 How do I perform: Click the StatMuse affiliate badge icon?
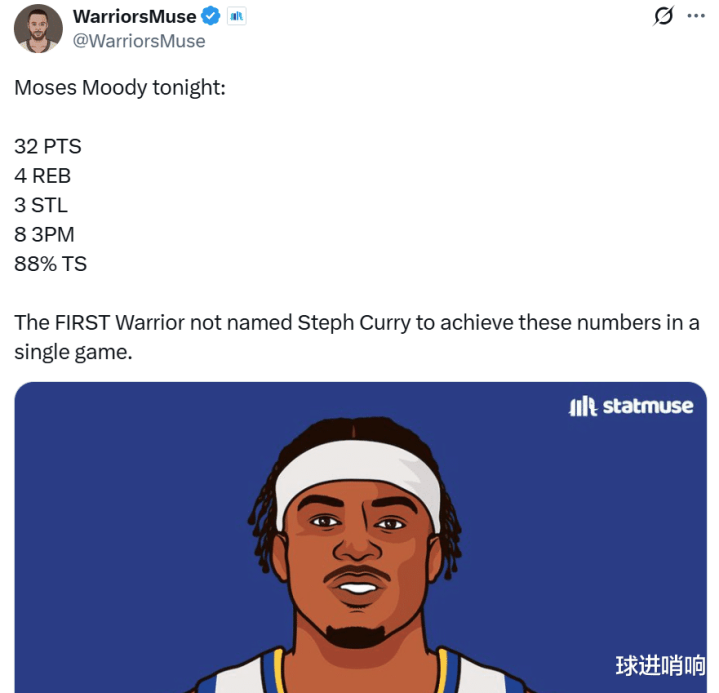(x=237, y=17)
